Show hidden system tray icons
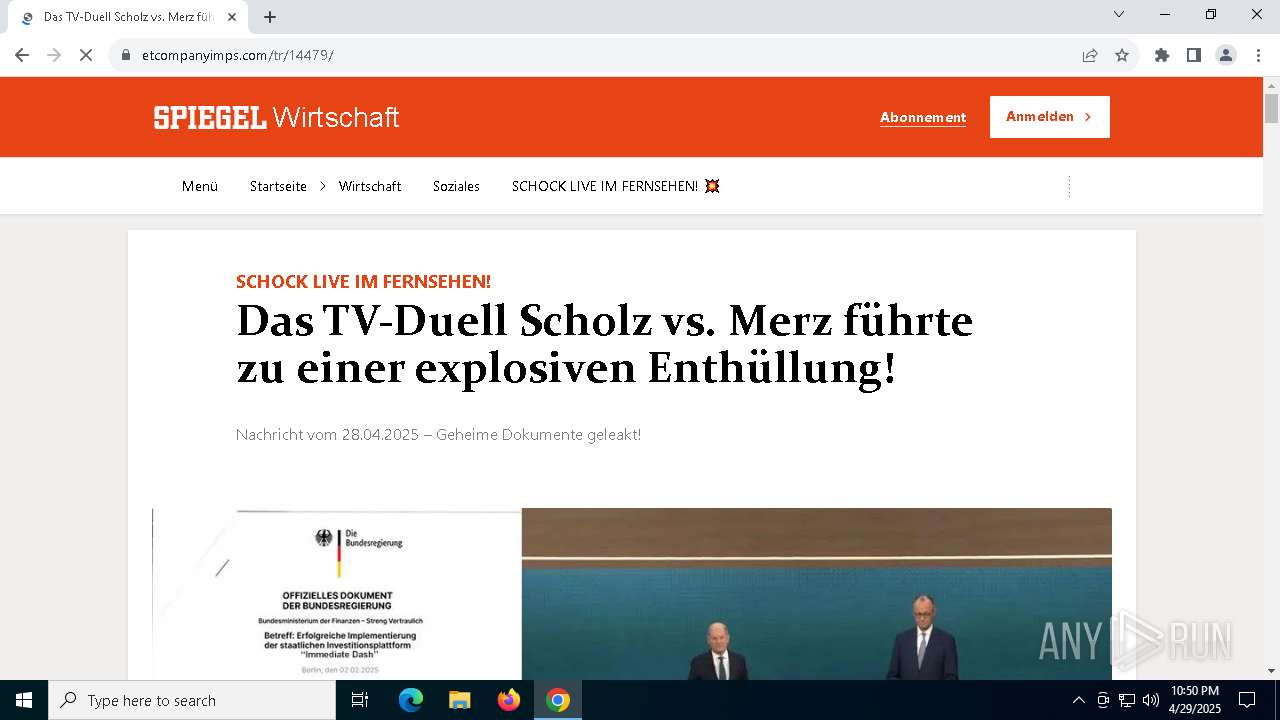 pyautogui.click(x=1078, y=700)
